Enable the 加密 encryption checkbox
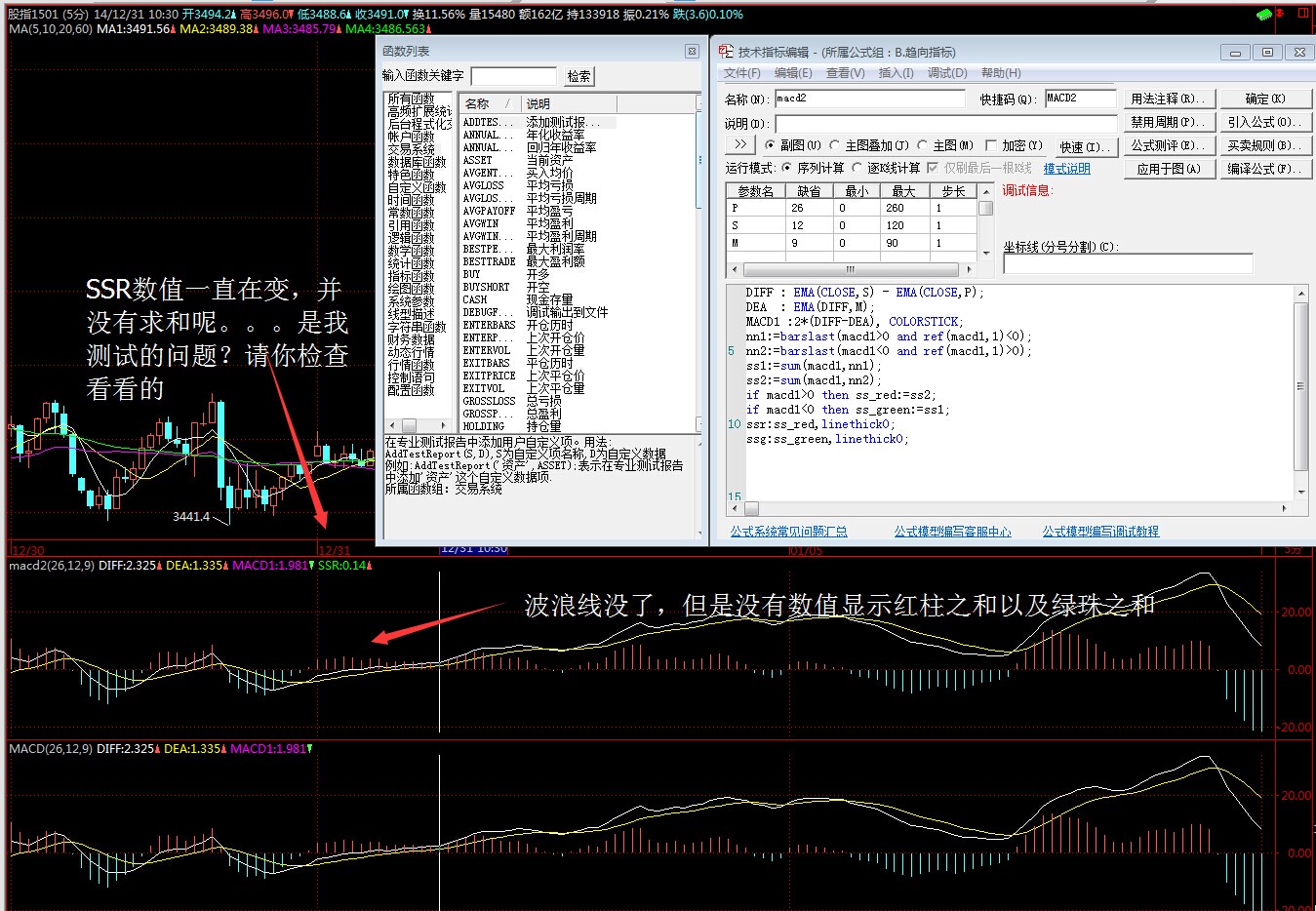The image size is (1316, 911). pyautogui.click(x=991, y=145)
